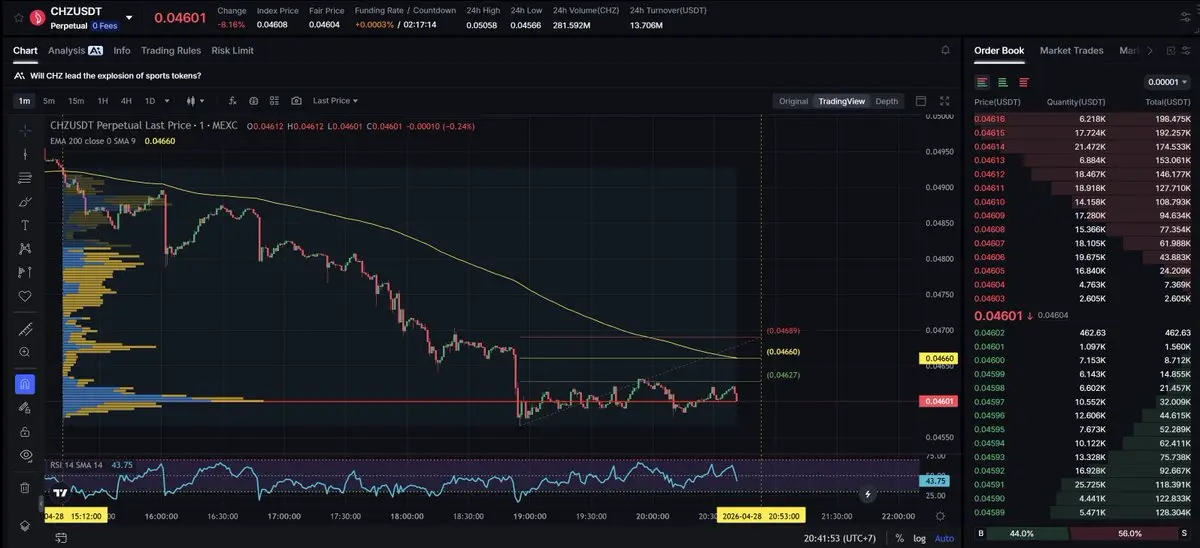This screenshot has height=548, width=1200.
Task: Select the Text annotation tool
Action: (x=25, y=225)
